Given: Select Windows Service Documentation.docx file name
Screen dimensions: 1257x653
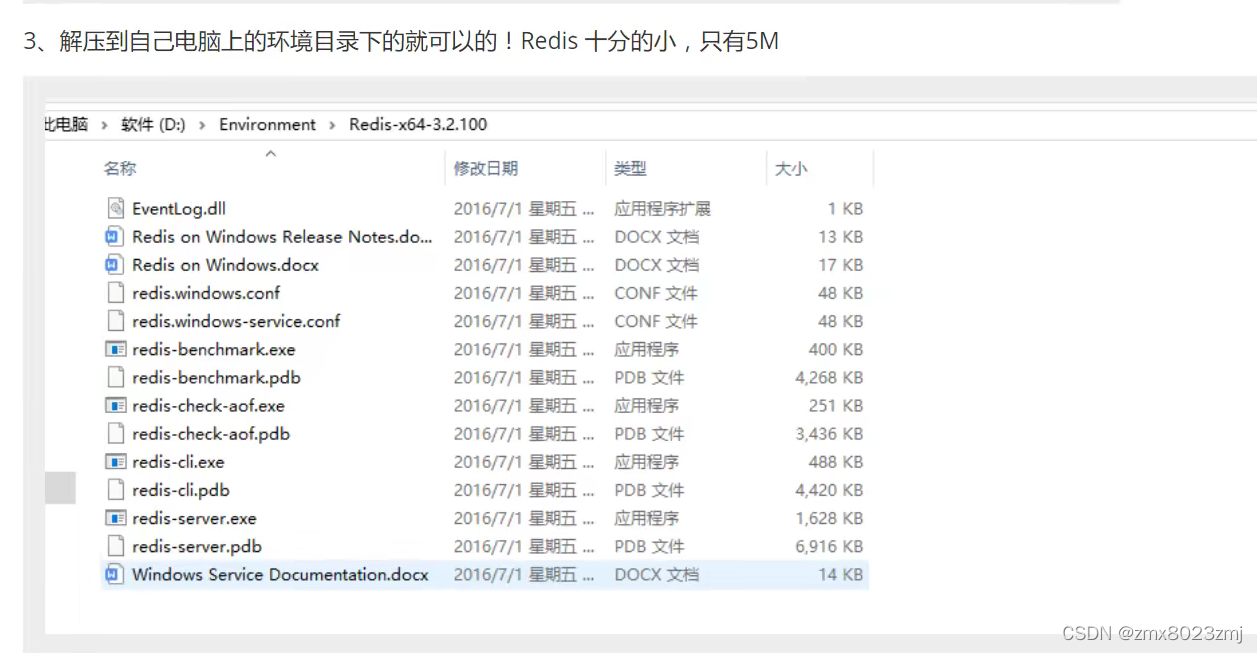Looking at the screenshot, I should (280, 574).
